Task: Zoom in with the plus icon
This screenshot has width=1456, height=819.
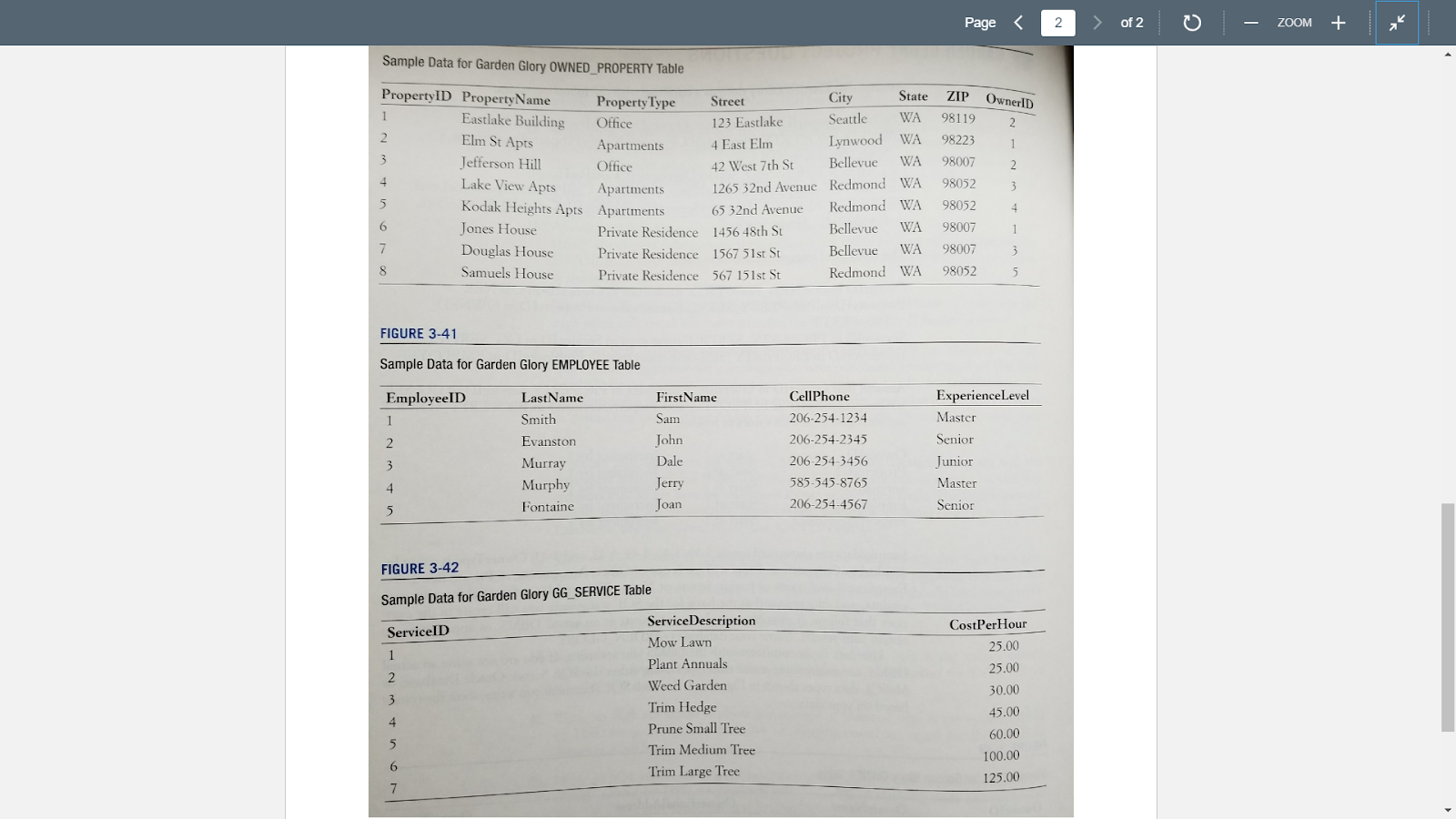Action: (x=1338, y=23)
